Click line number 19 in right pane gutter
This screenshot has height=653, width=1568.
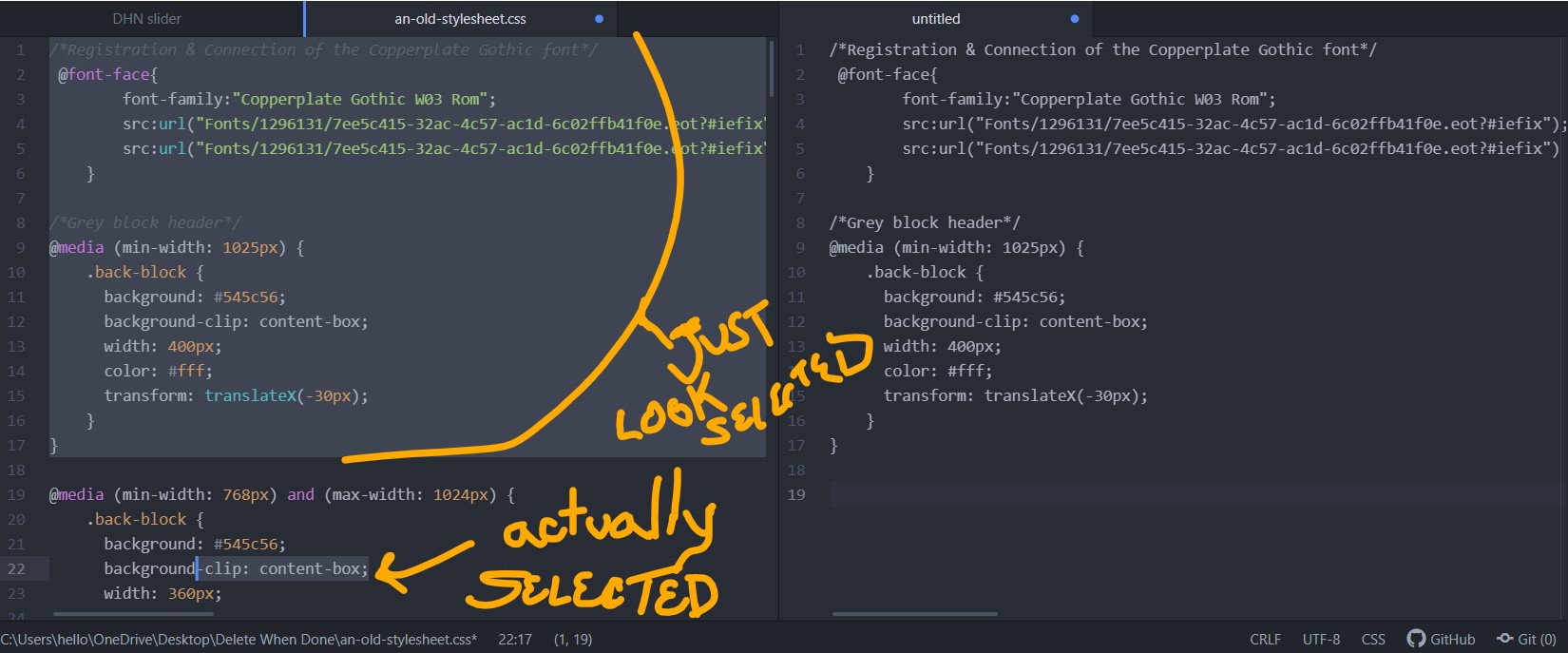[x=796, y=494]
